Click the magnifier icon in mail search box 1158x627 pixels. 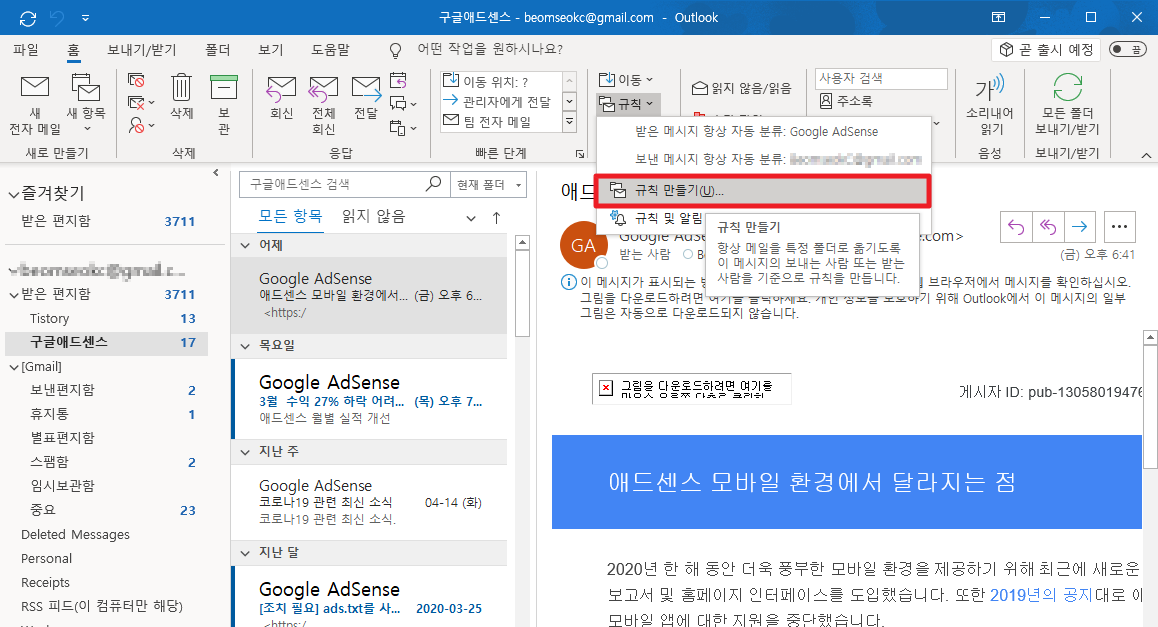pos(434,183)
